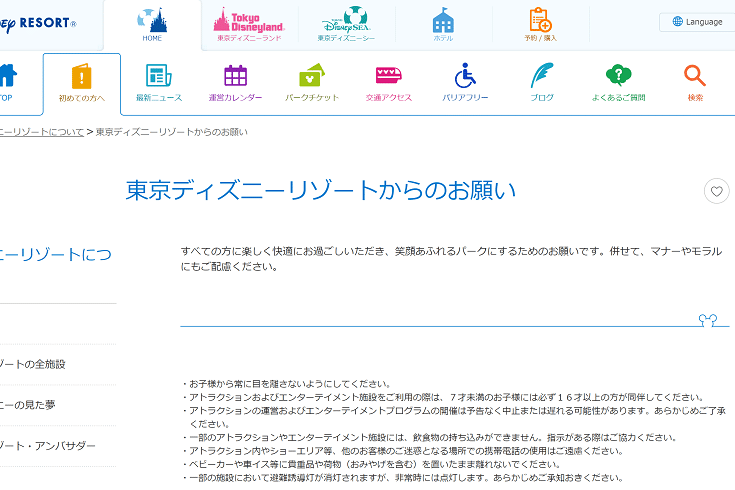Viewport: 735px width, 490px height.
Task: Open the 予約/購入 clipboard icon
Action: tap(540, 25)
